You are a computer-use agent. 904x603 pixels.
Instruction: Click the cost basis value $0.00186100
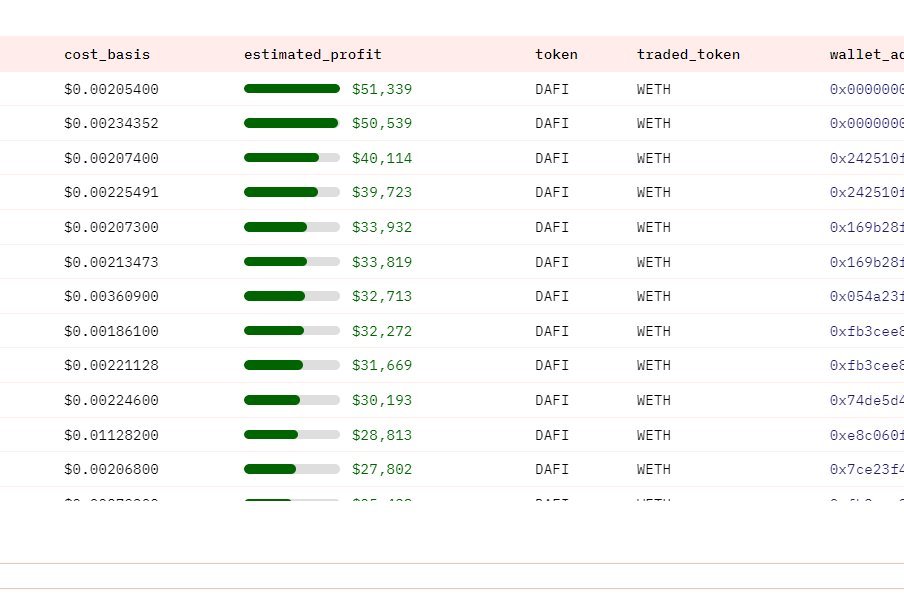point(111,332)
